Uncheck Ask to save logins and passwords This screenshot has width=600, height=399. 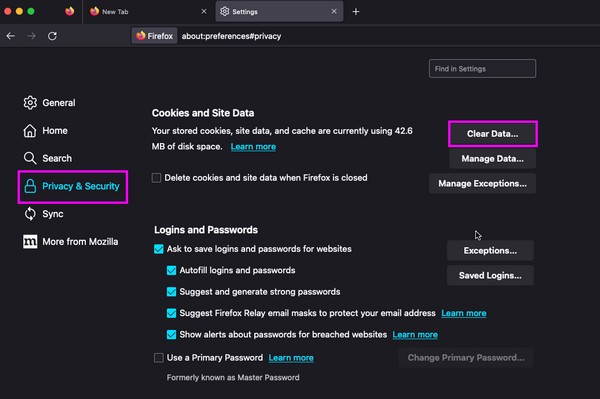pyautogui.click(x=159, y=249)
